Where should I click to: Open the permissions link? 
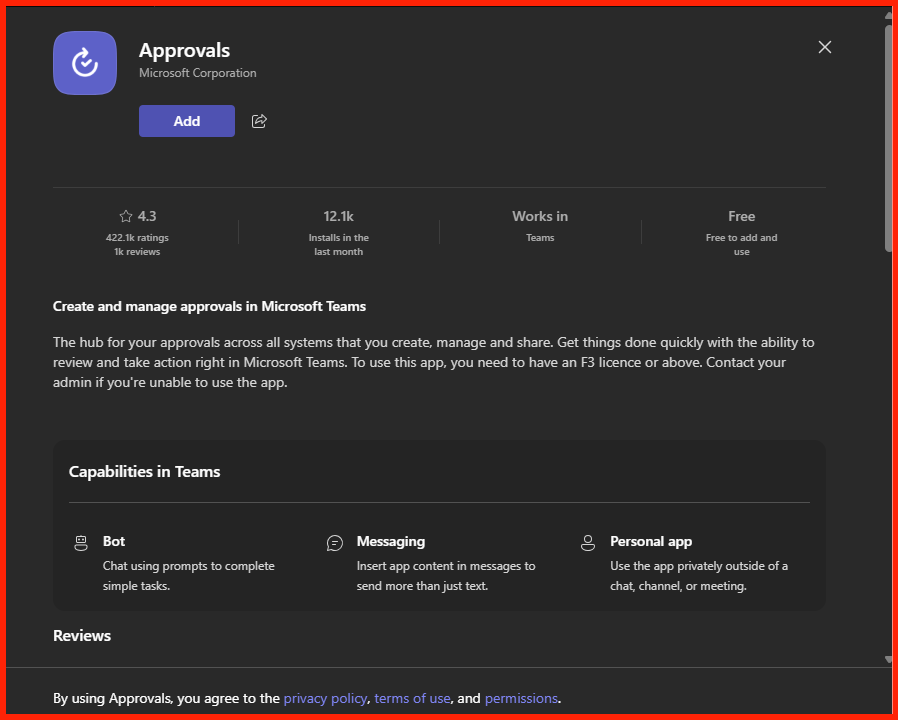tap(521, 698)
